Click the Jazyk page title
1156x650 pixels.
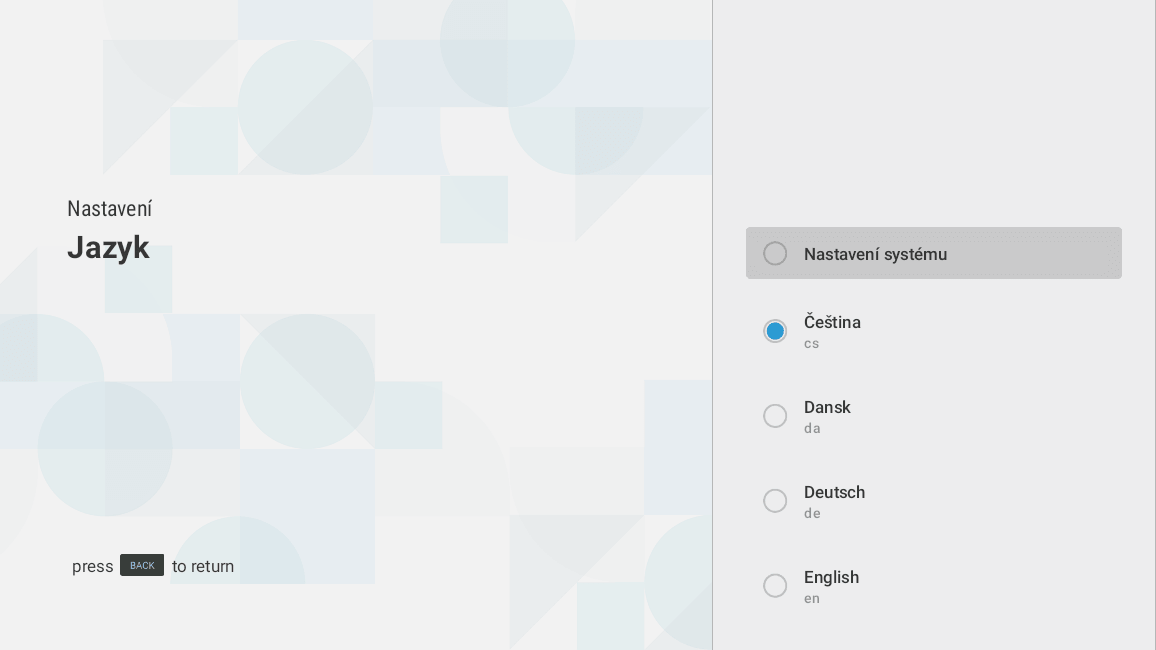click(108, 248)
